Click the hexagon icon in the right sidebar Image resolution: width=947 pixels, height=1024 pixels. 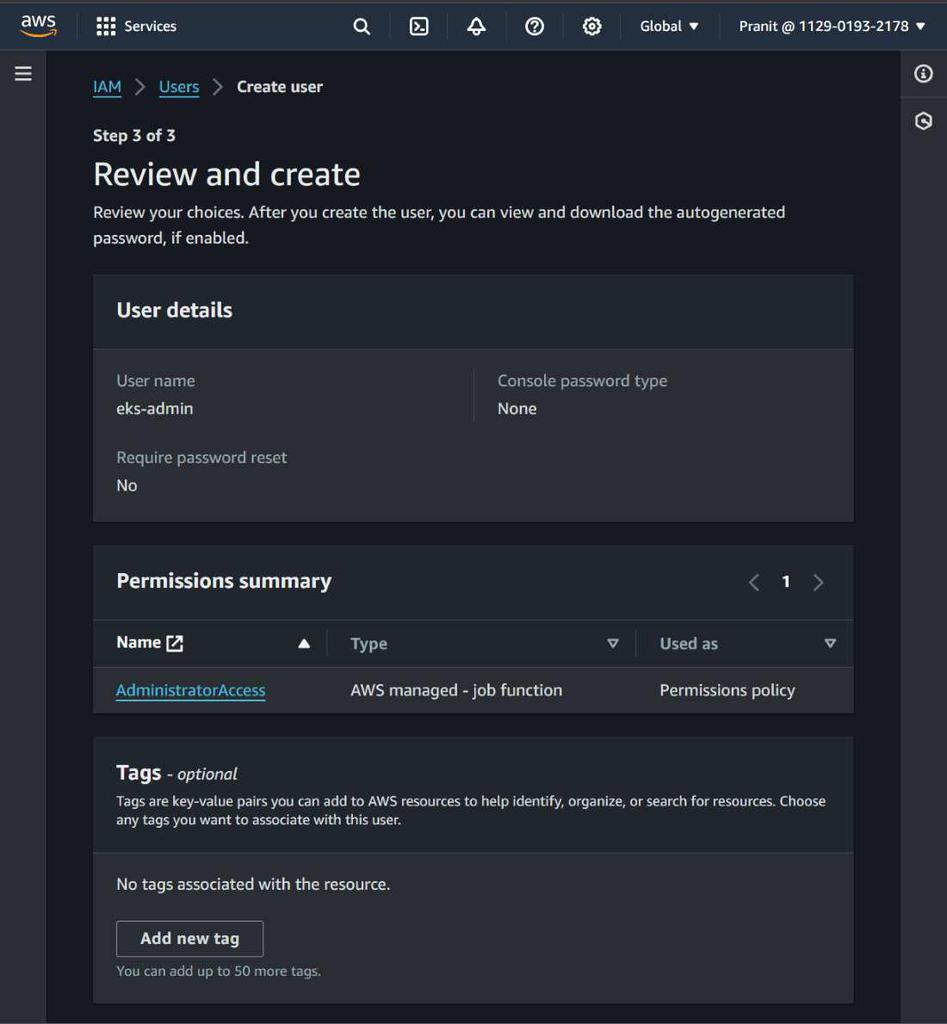pos(922,120)
